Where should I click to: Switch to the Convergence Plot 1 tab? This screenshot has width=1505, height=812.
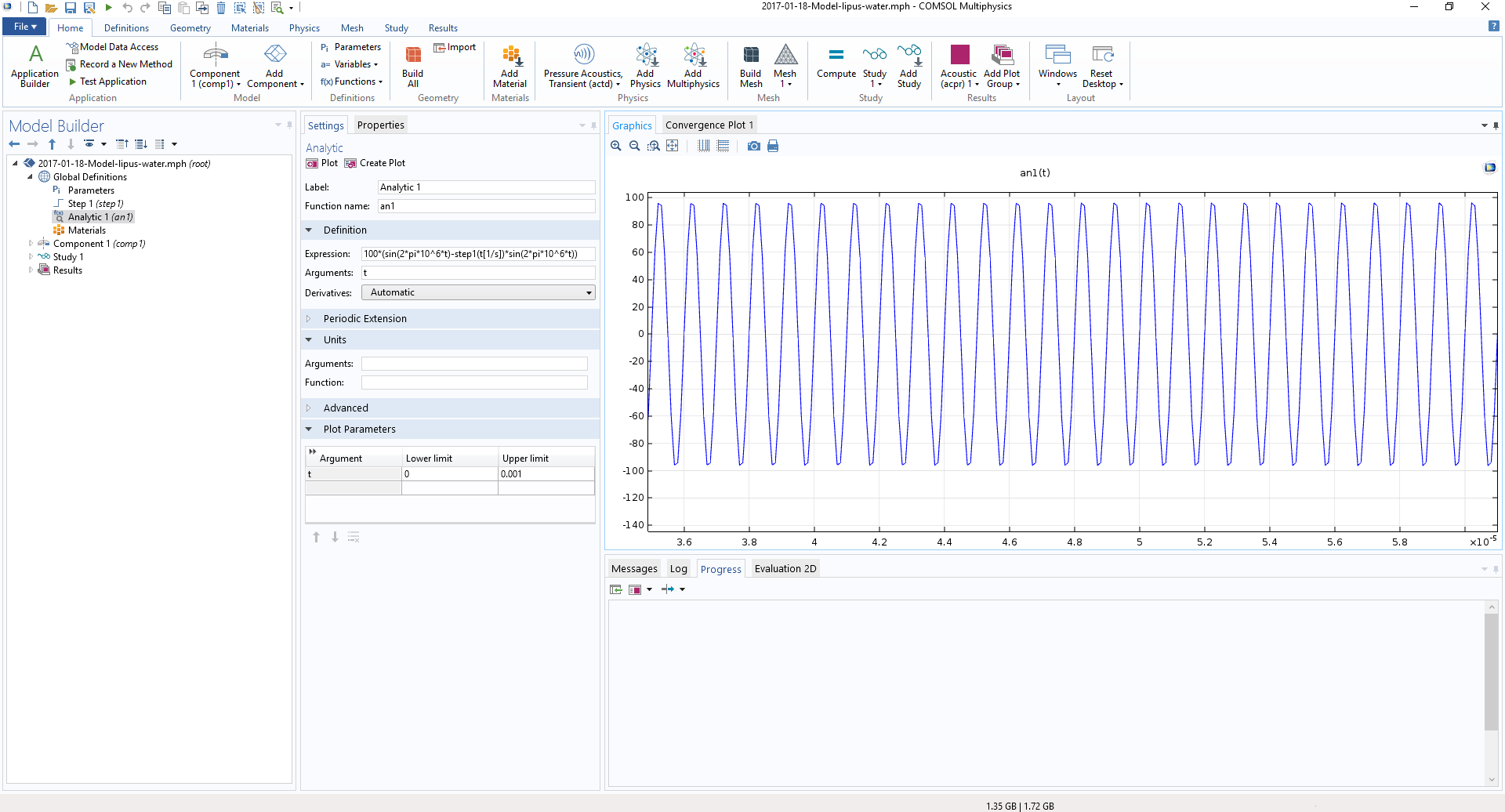(709, 125)
